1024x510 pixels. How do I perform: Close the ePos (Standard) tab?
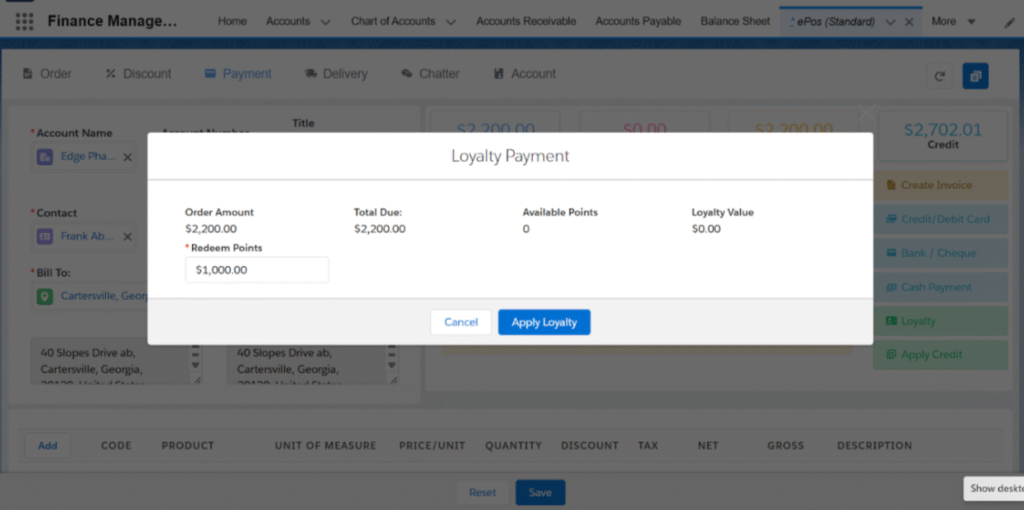[909, 22]
